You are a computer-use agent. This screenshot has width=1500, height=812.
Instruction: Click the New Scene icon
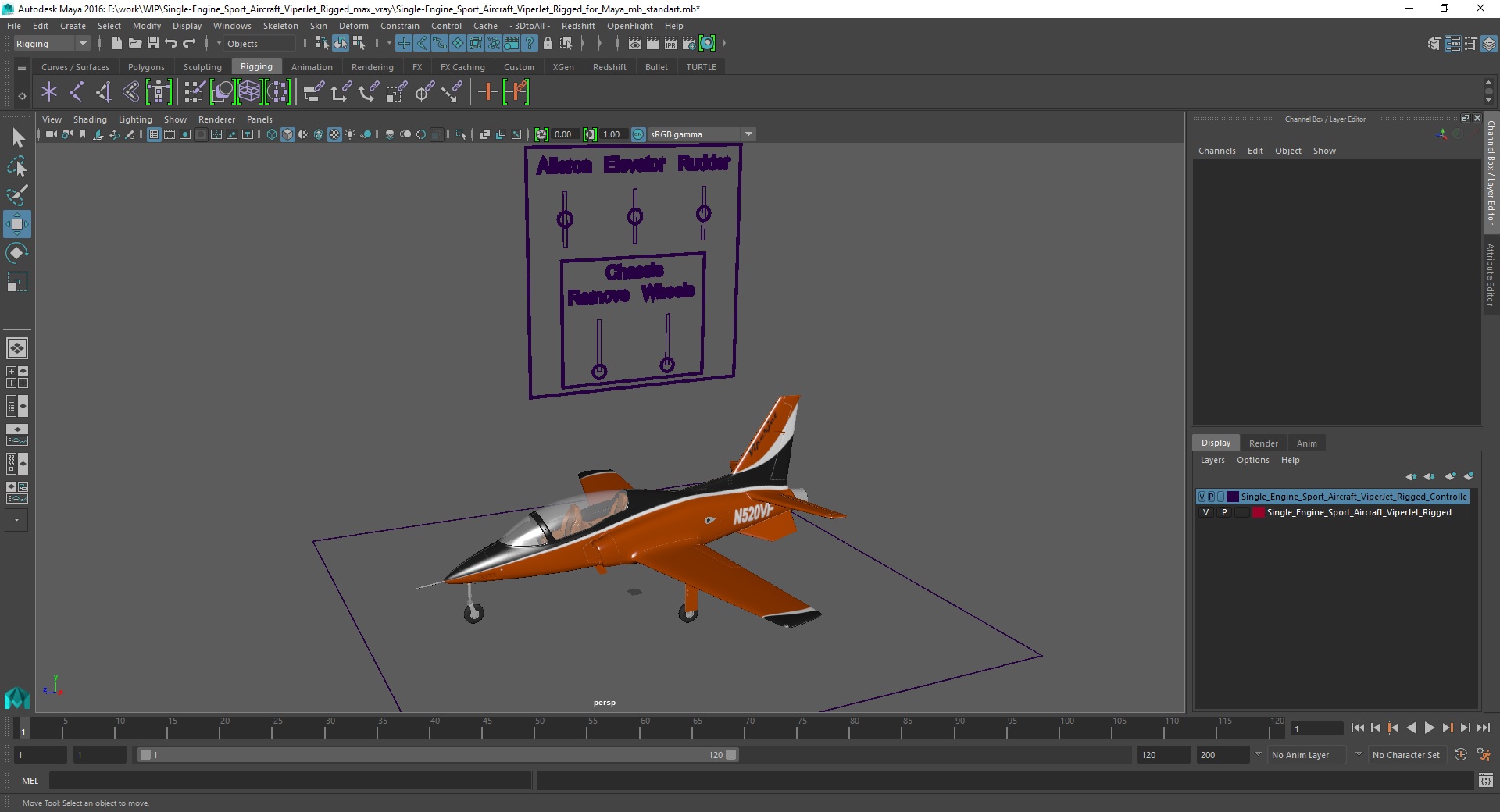pyautogui.click(x=116, y=44)
